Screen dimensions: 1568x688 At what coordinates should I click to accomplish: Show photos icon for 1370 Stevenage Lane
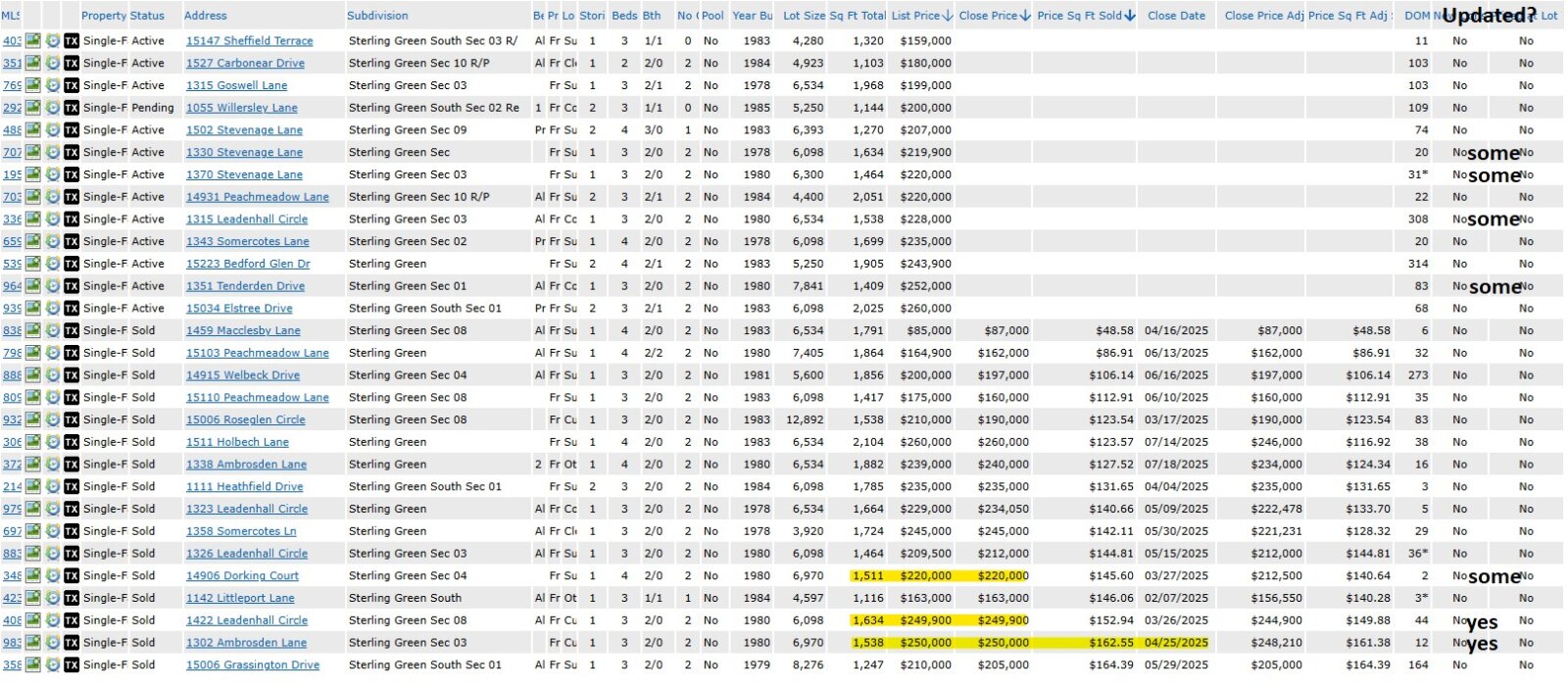pyautogui.click(x=32, y=174)
